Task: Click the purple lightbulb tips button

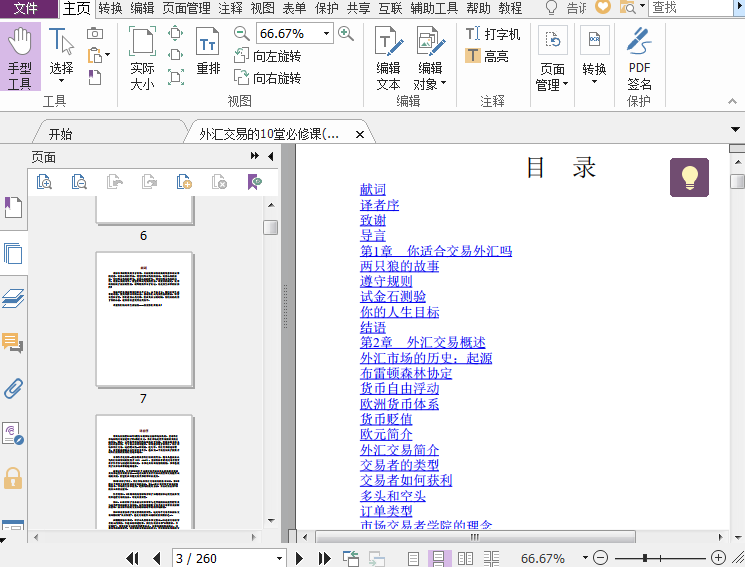Action: pyautogui.click(x=689, y=177)
